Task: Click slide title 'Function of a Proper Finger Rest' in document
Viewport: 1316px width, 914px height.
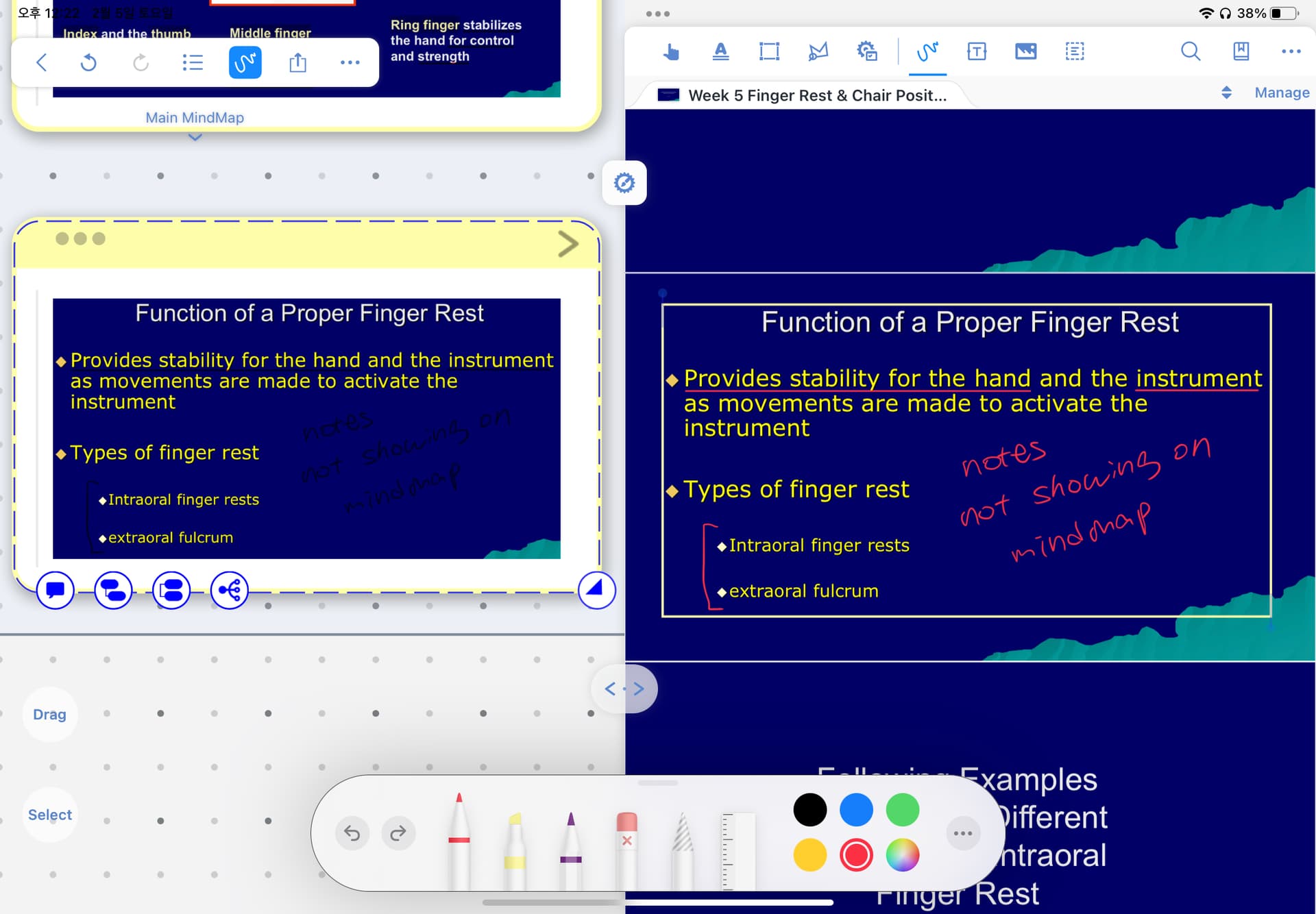Action: tap(970, 322)
